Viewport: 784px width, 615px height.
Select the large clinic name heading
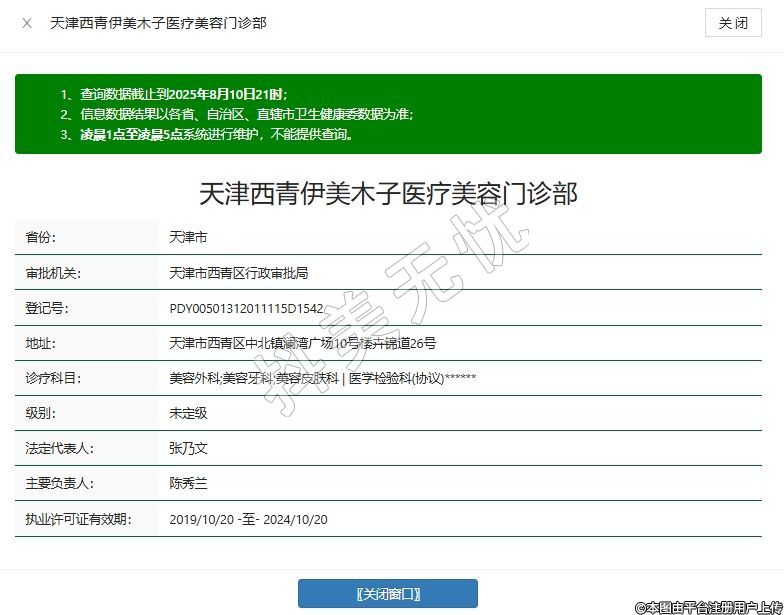tap(388, 194)
